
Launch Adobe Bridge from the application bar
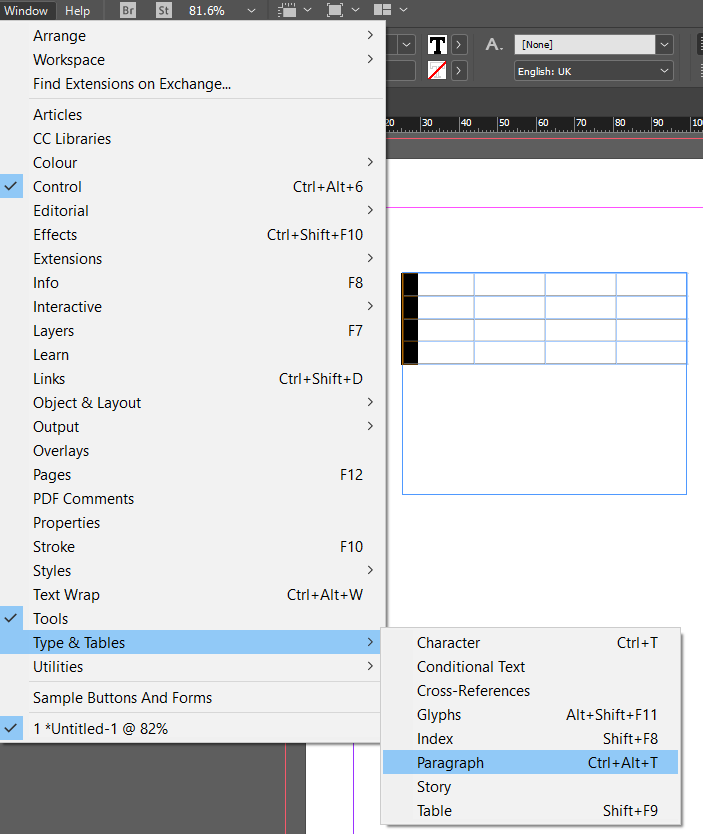click(127, 11)
